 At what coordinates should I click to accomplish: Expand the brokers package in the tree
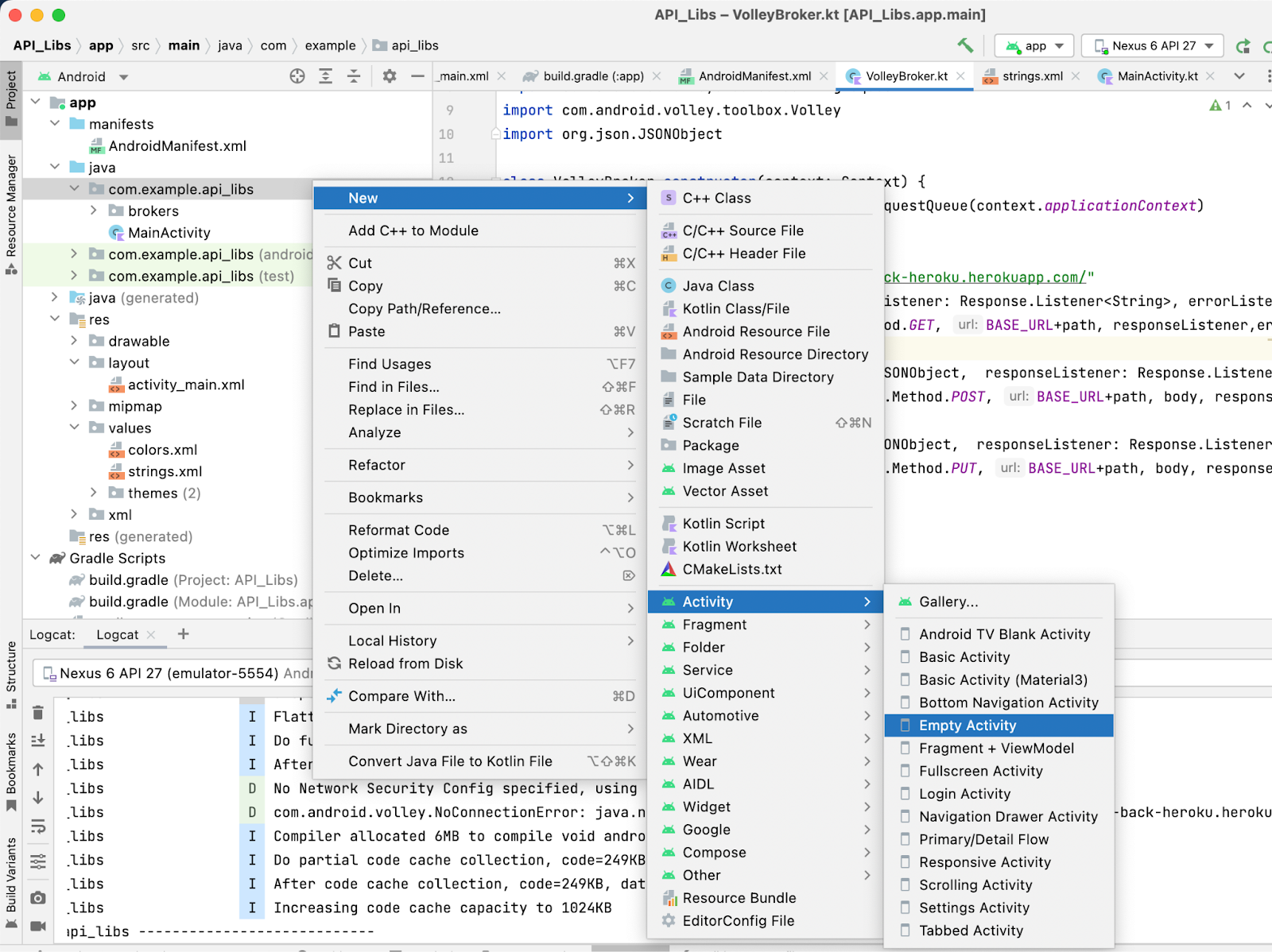pyautogui.click(x=94, y=211)
